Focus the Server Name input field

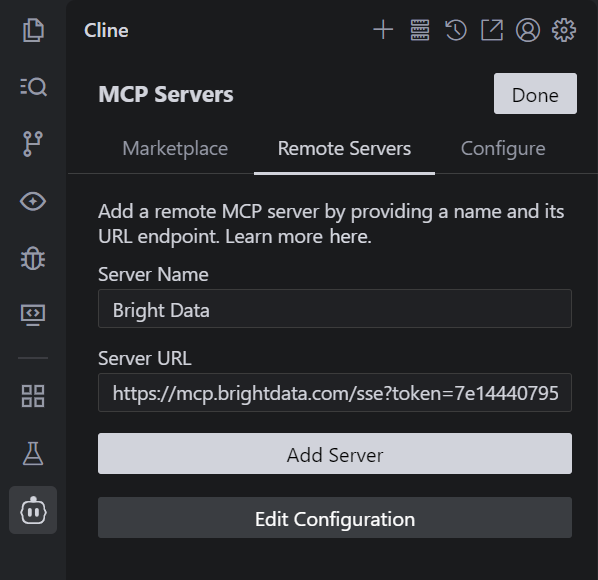tap(335, 308)
